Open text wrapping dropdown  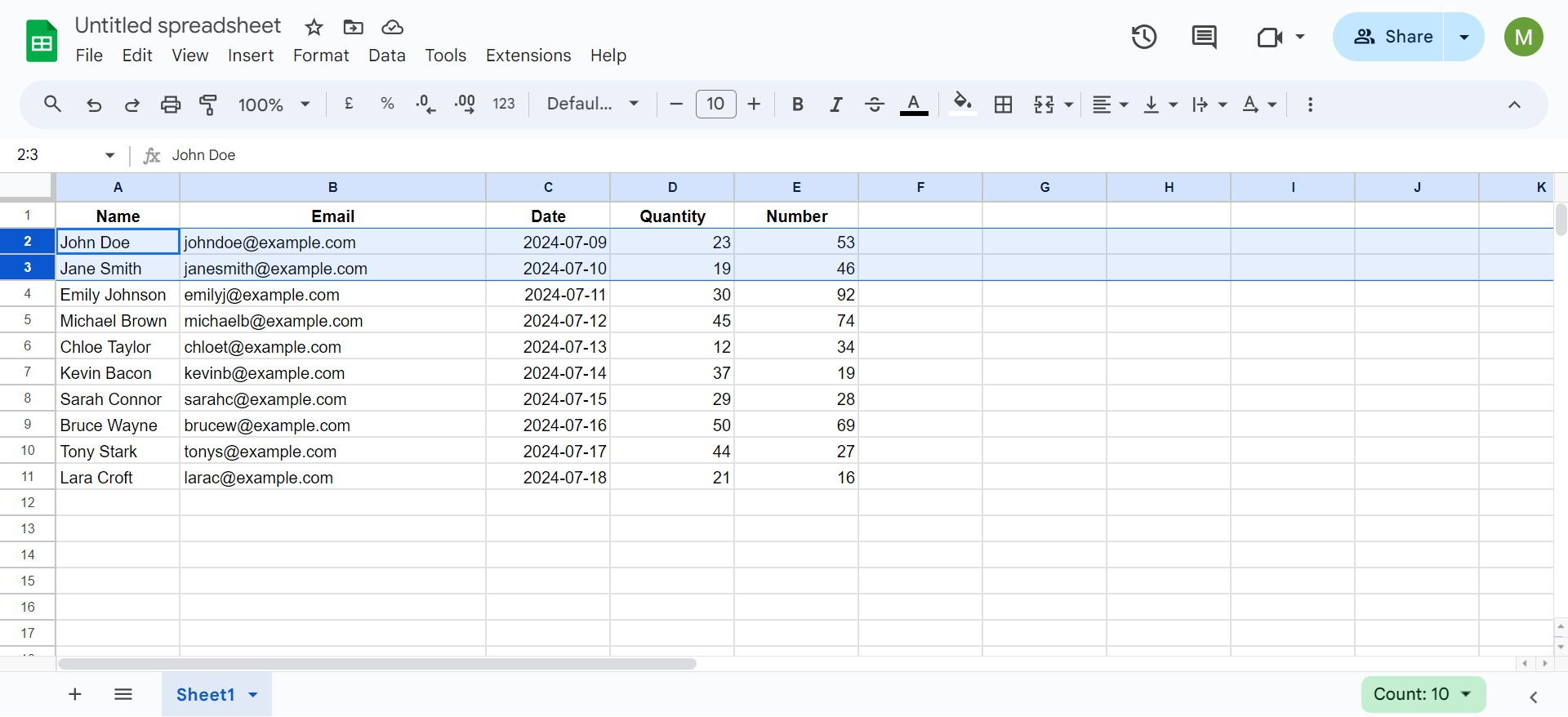pyautogui.click(x=1209, y=105)
